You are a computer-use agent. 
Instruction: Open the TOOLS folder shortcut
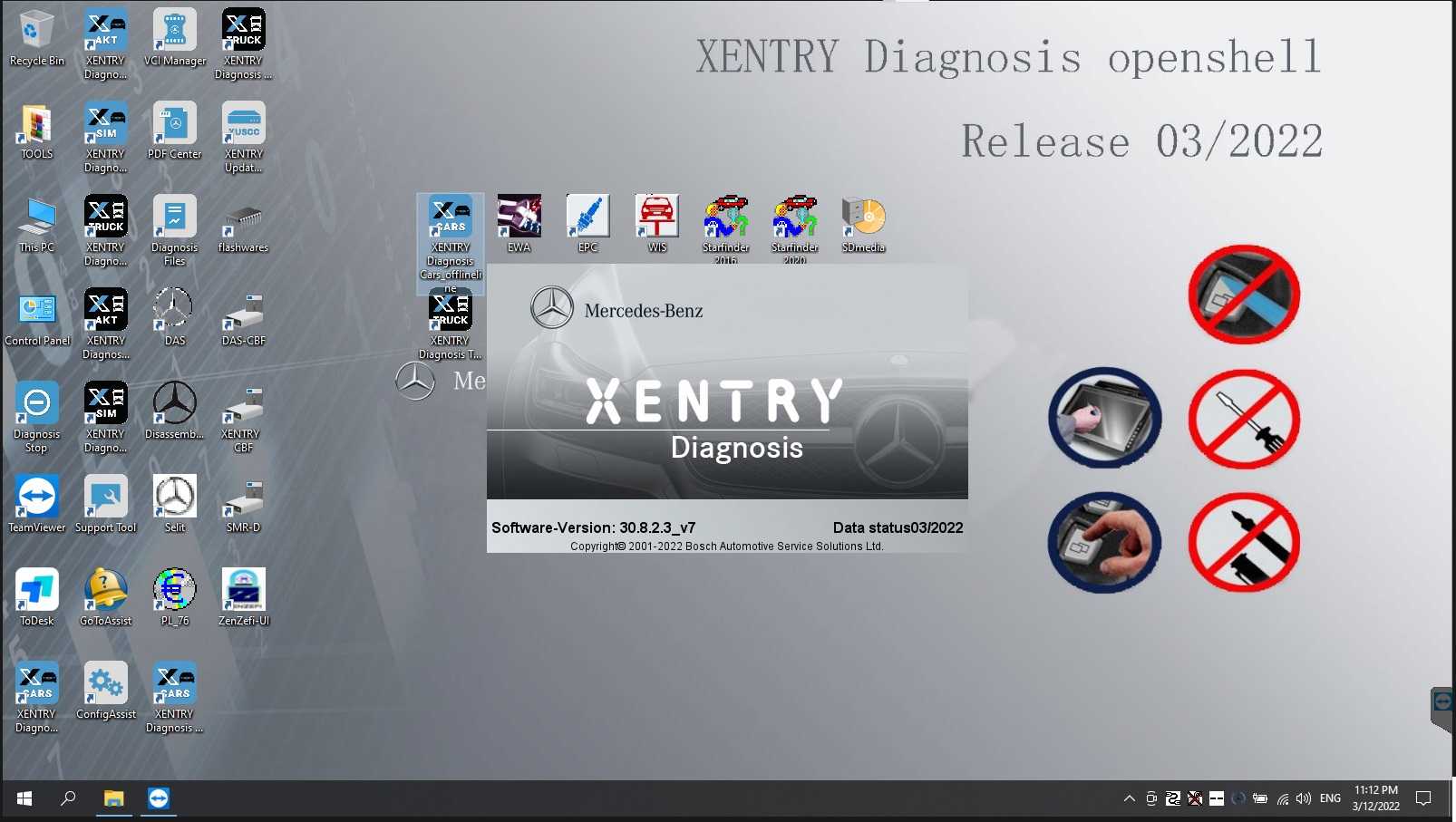[x=36, y=131]
